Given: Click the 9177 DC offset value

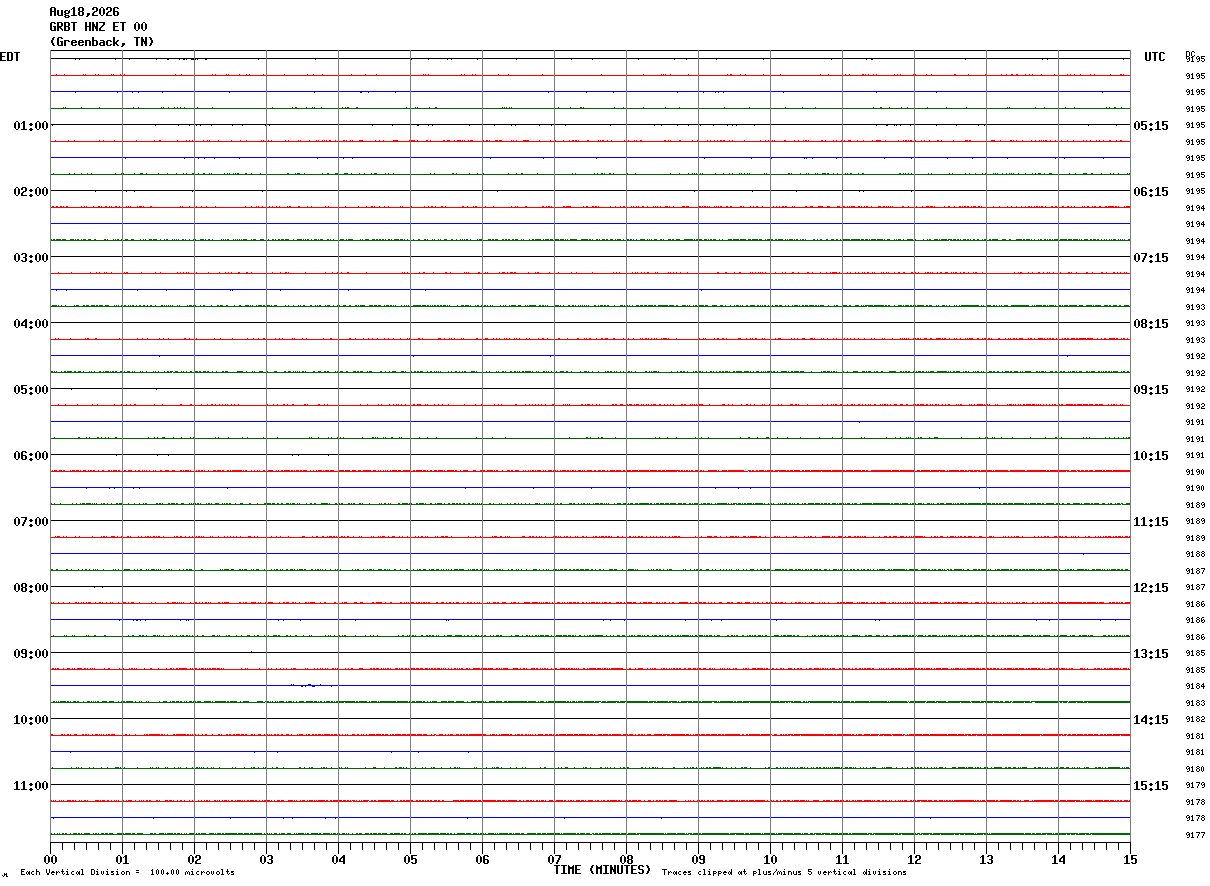Looking at the screenshot, I should point(1195,835).
